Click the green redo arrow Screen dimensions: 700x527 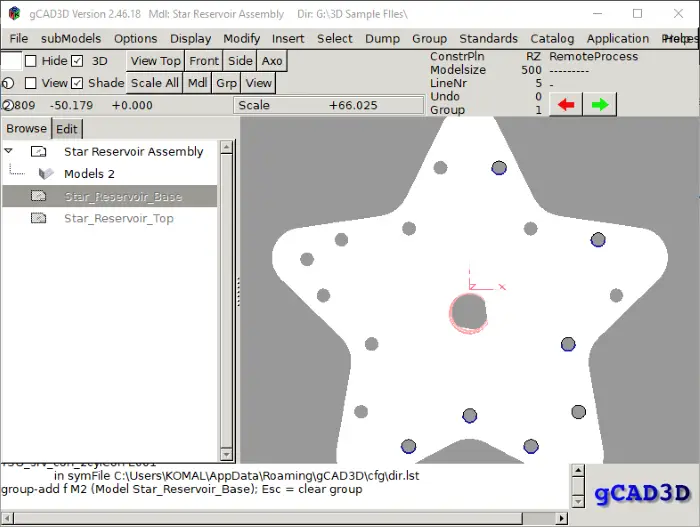(600, 105)
